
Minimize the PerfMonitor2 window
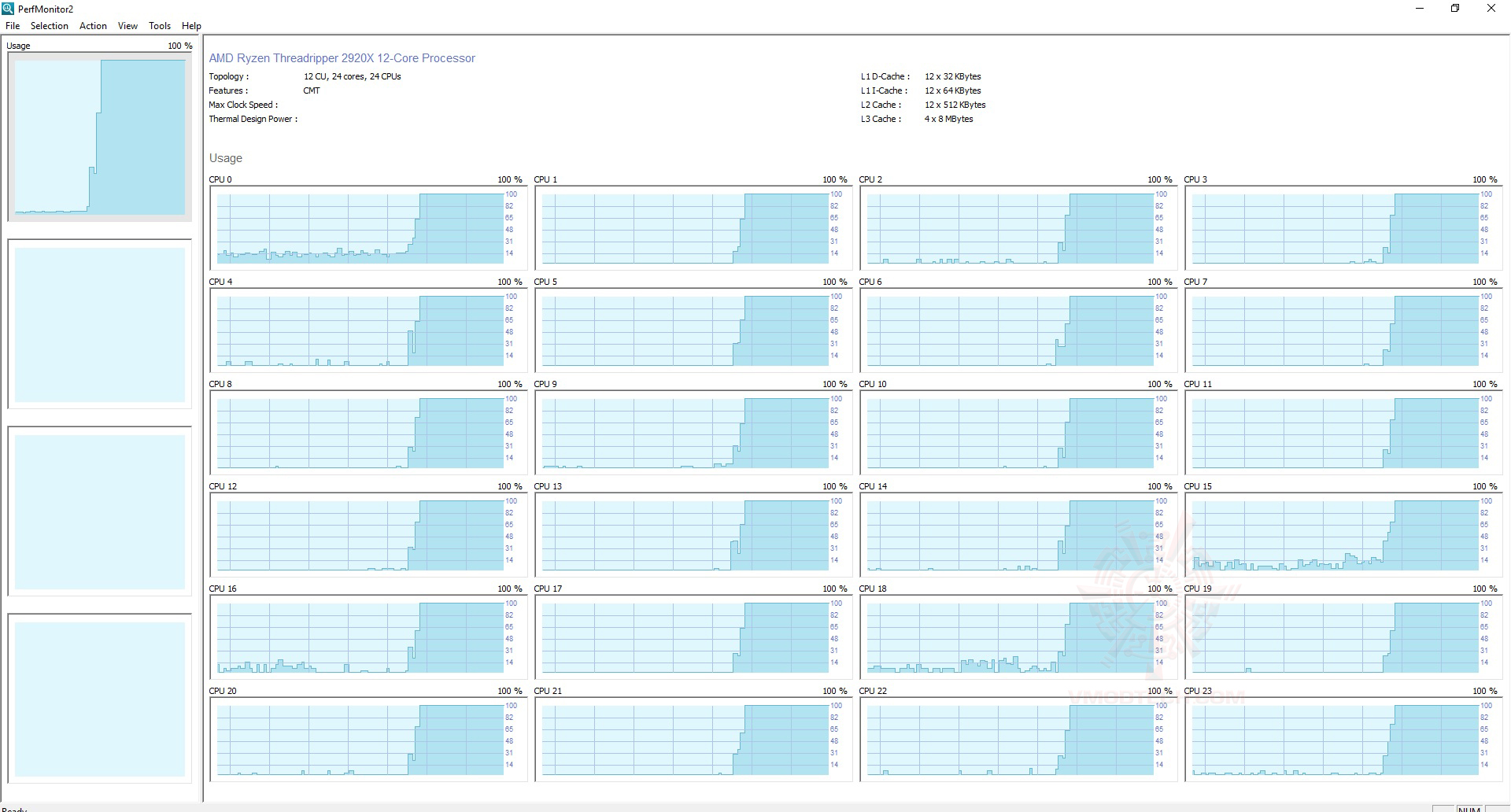click(1419, 9)
